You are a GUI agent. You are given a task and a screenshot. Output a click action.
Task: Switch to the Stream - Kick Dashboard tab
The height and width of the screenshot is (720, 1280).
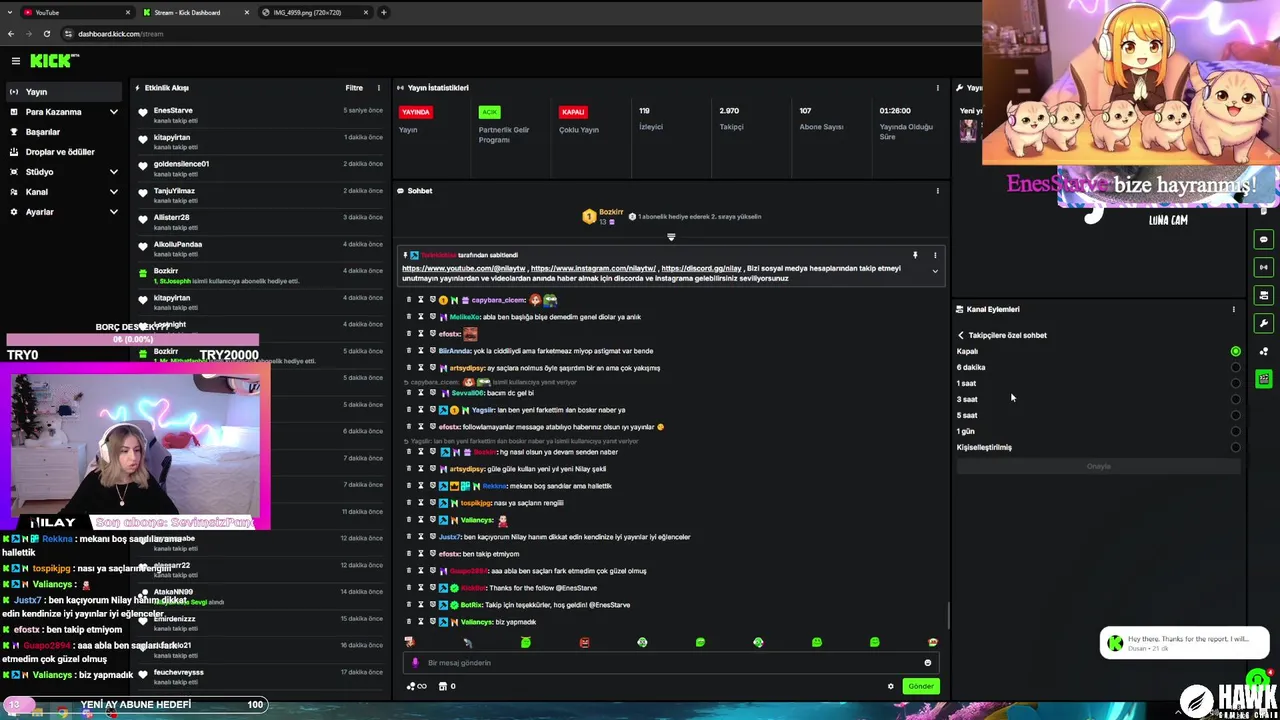click(196, 13)
